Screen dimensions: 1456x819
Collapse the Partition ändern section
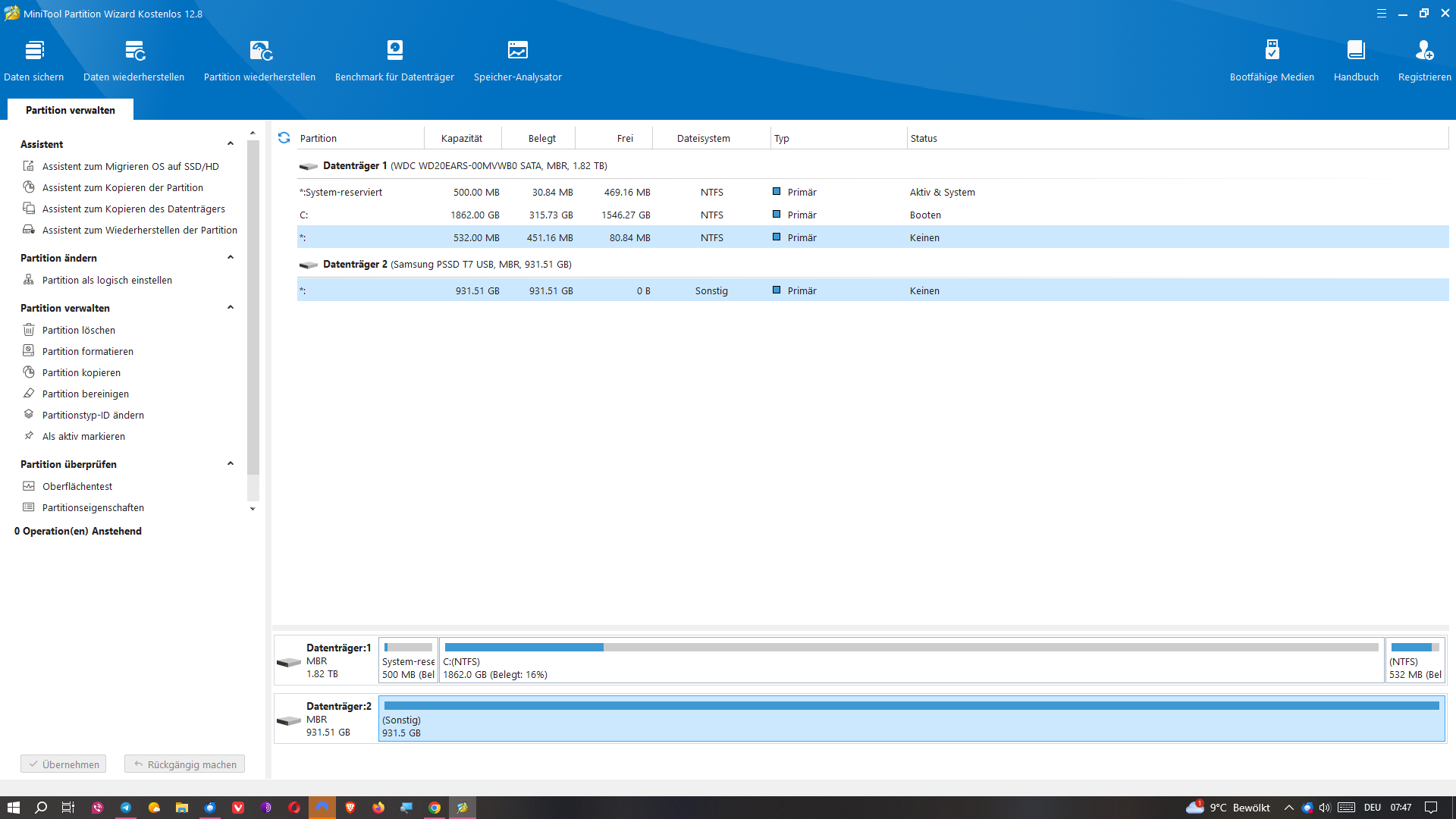pos(231,258)
